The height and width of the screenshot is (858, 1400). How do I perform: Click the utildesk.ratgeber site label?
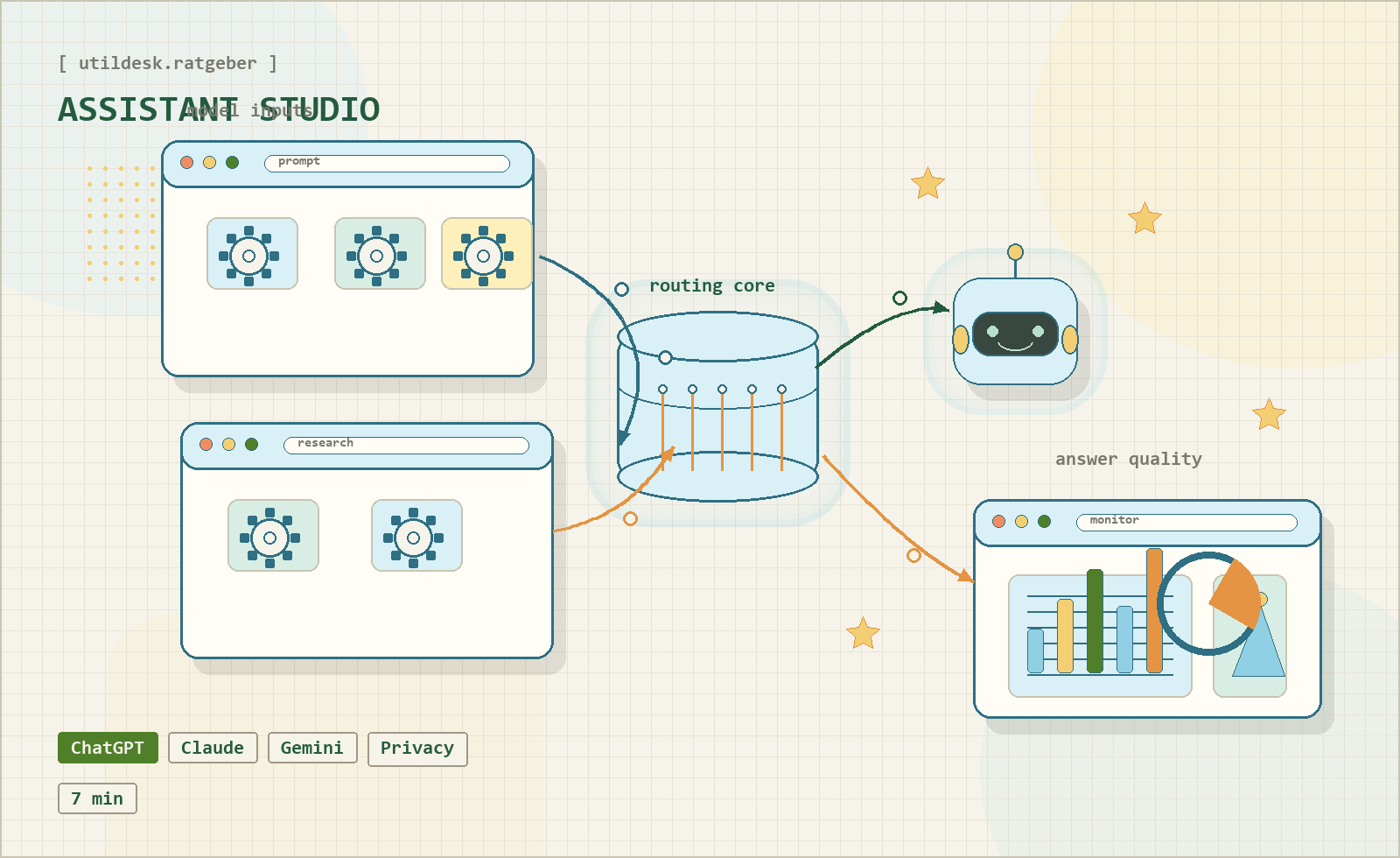pos(168,63)
